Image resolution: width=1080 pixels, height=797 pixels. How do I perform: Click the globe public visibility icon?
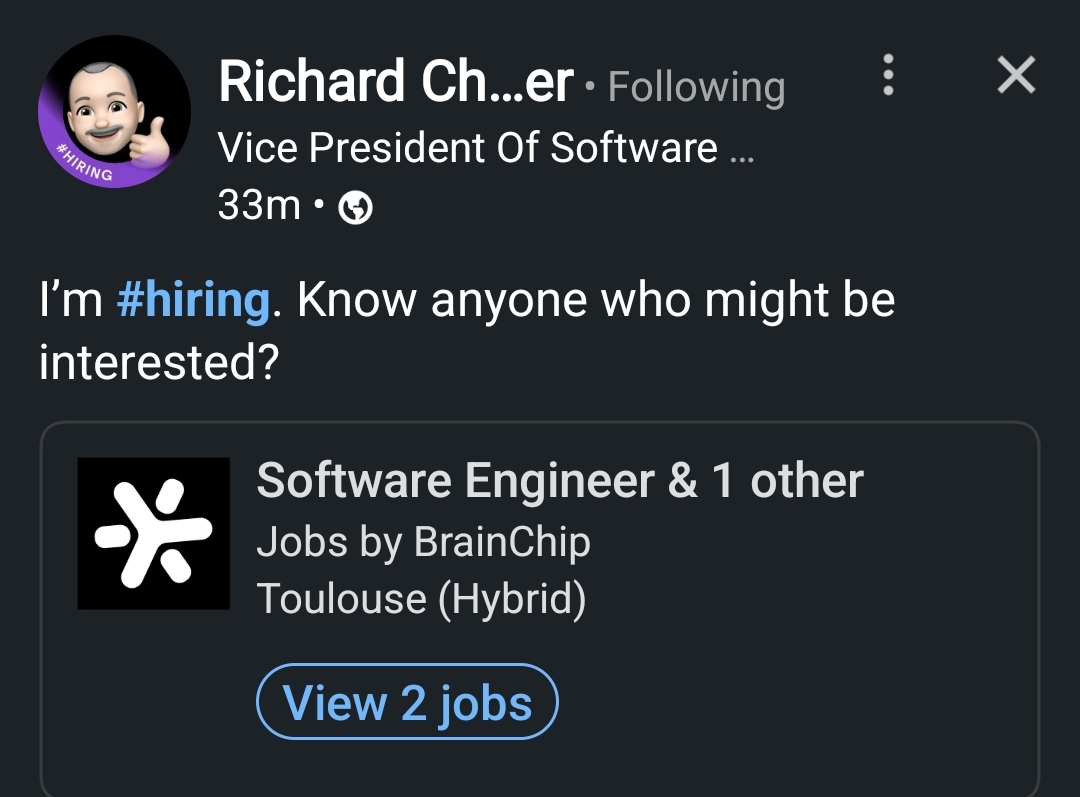(357, 207)
